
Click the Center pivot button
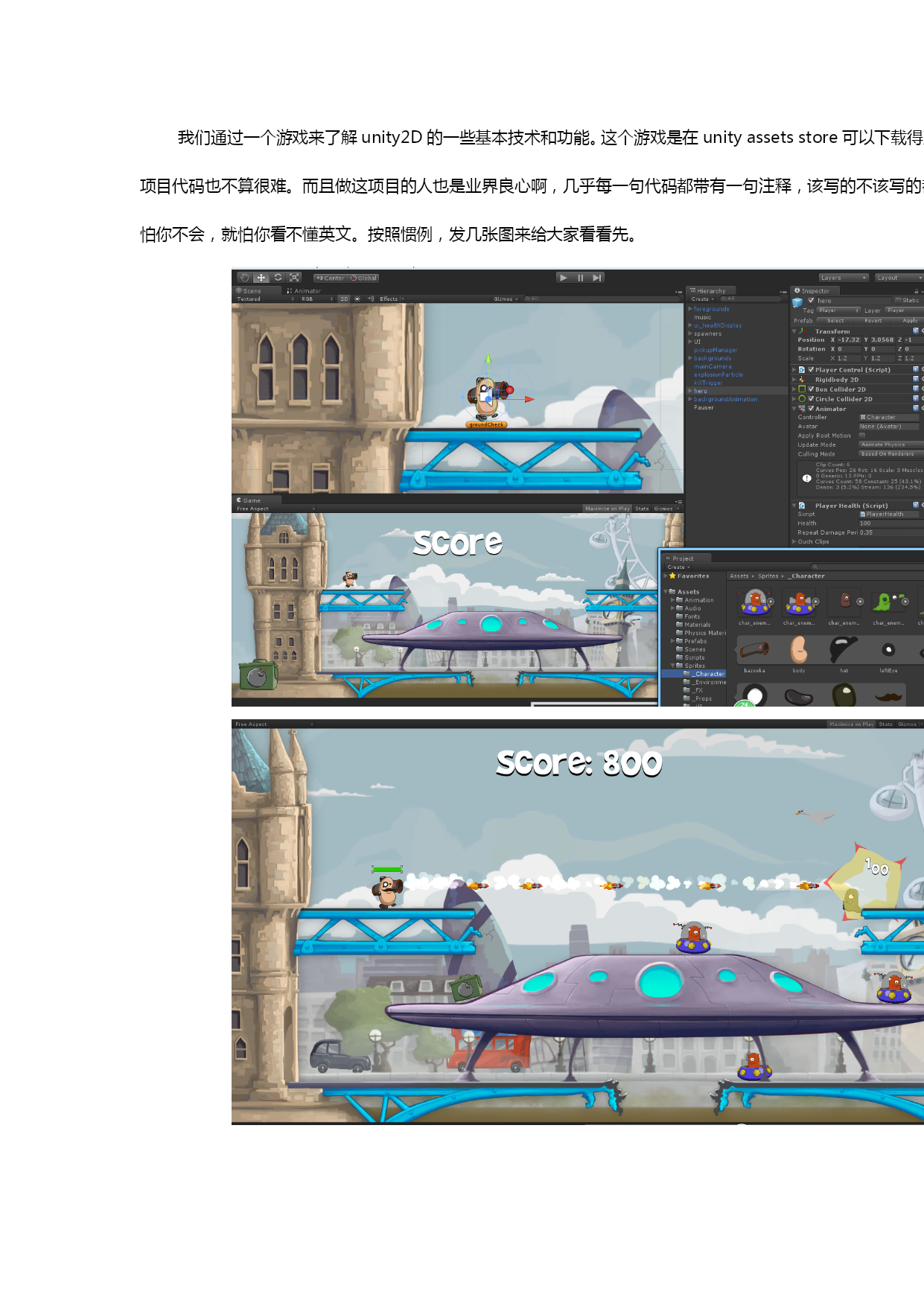(x=330, y=278)
